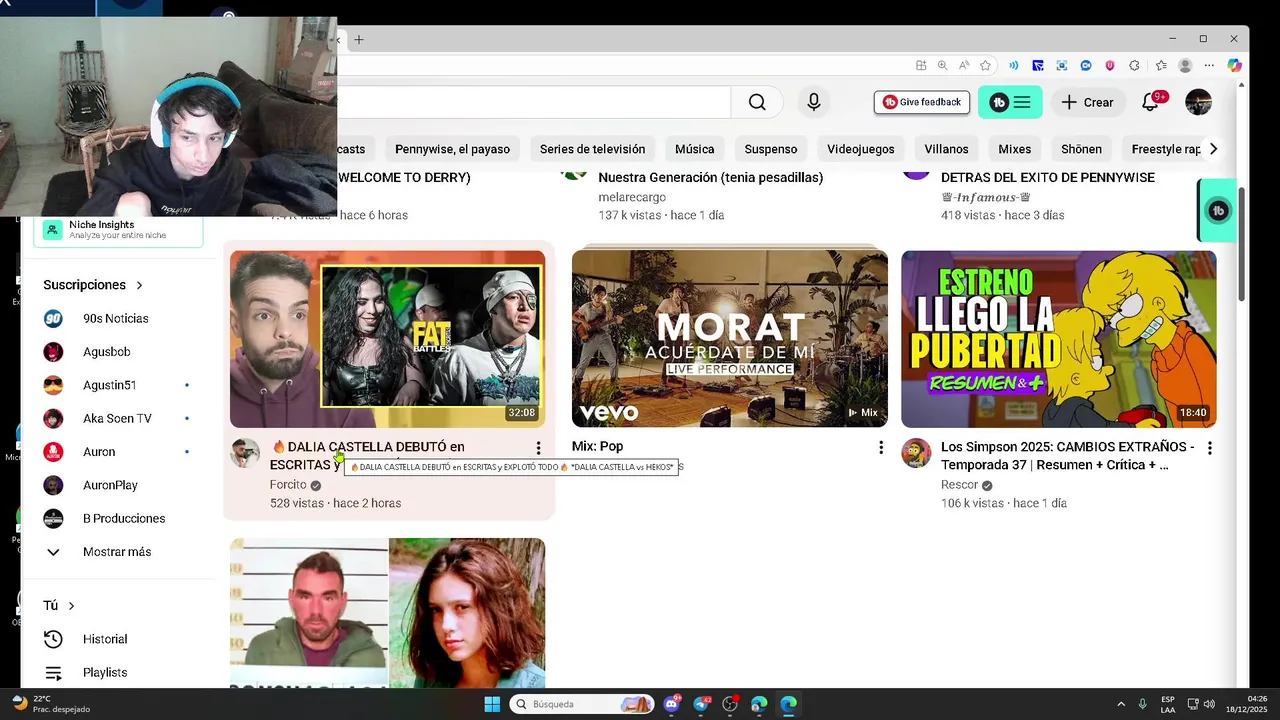Image resolution: width=1280 pixels, height=720 pixels.
Task: Click the Rescor channel avatar
Action: (916, 453)
